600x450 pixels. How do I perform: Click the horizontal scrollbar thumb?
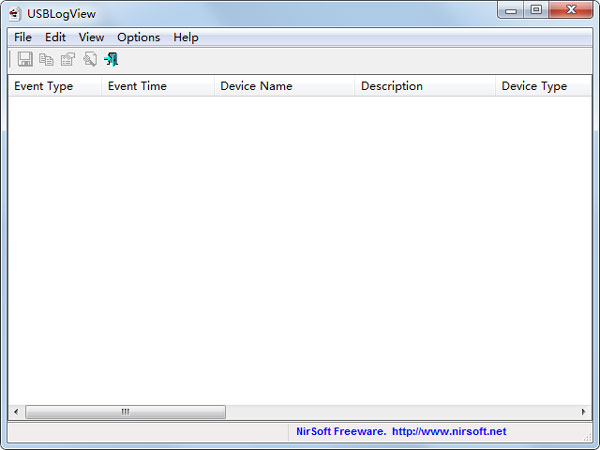click(125, 411)
